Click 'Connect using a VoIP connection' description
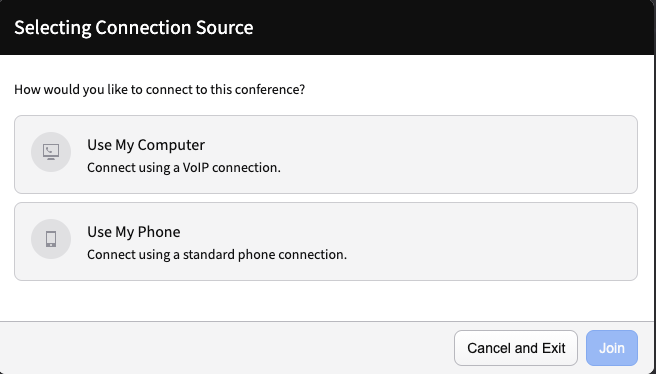The image size is (656, 374). coord(184,167)
